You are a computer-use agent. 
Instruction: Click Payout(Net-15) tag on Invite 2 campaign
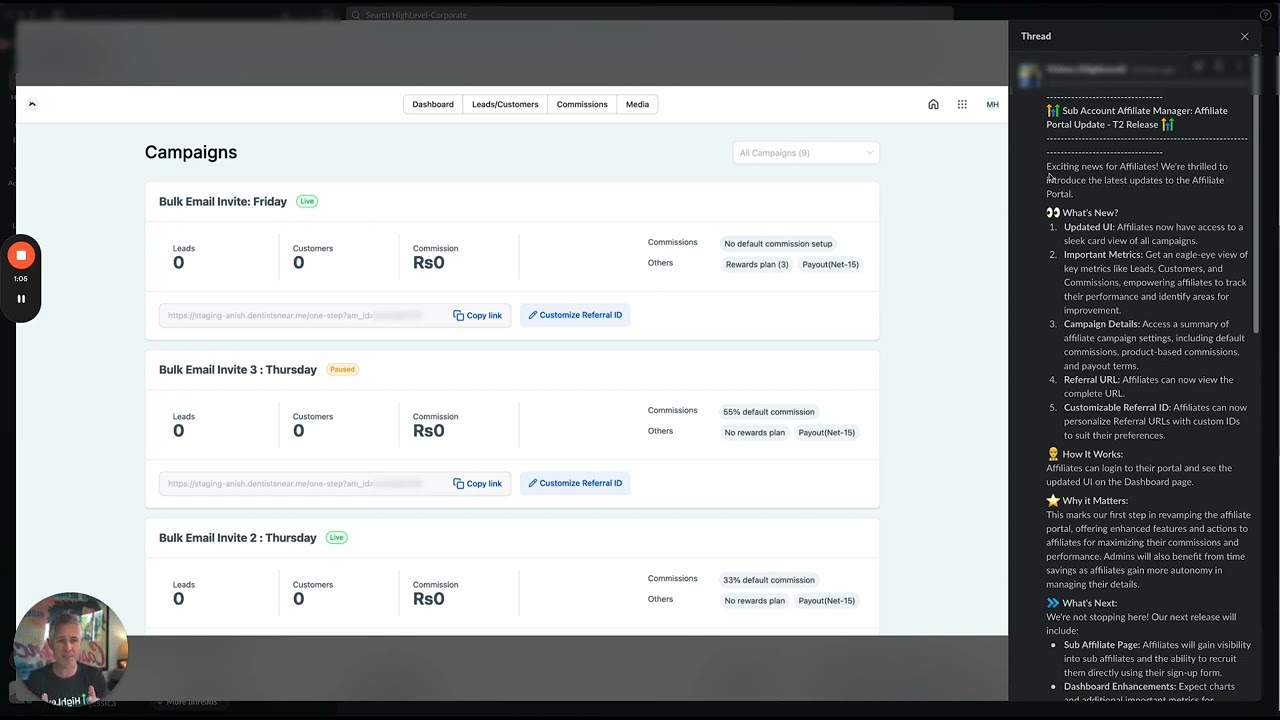point(827,600)
